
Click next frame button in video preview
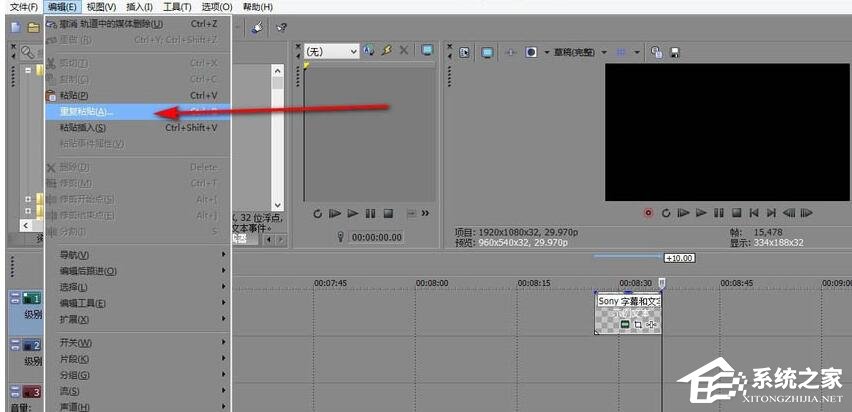[x=807, y=213]
